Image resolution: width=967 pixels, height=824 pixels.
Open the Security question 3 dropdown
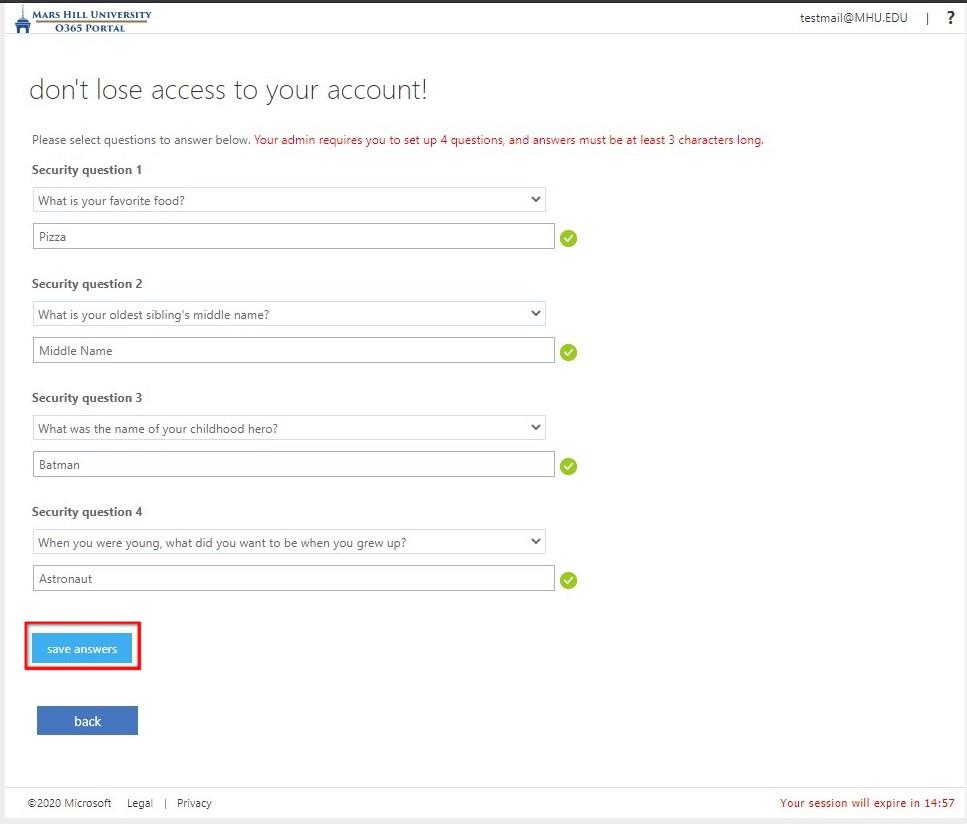pos(288,427)
